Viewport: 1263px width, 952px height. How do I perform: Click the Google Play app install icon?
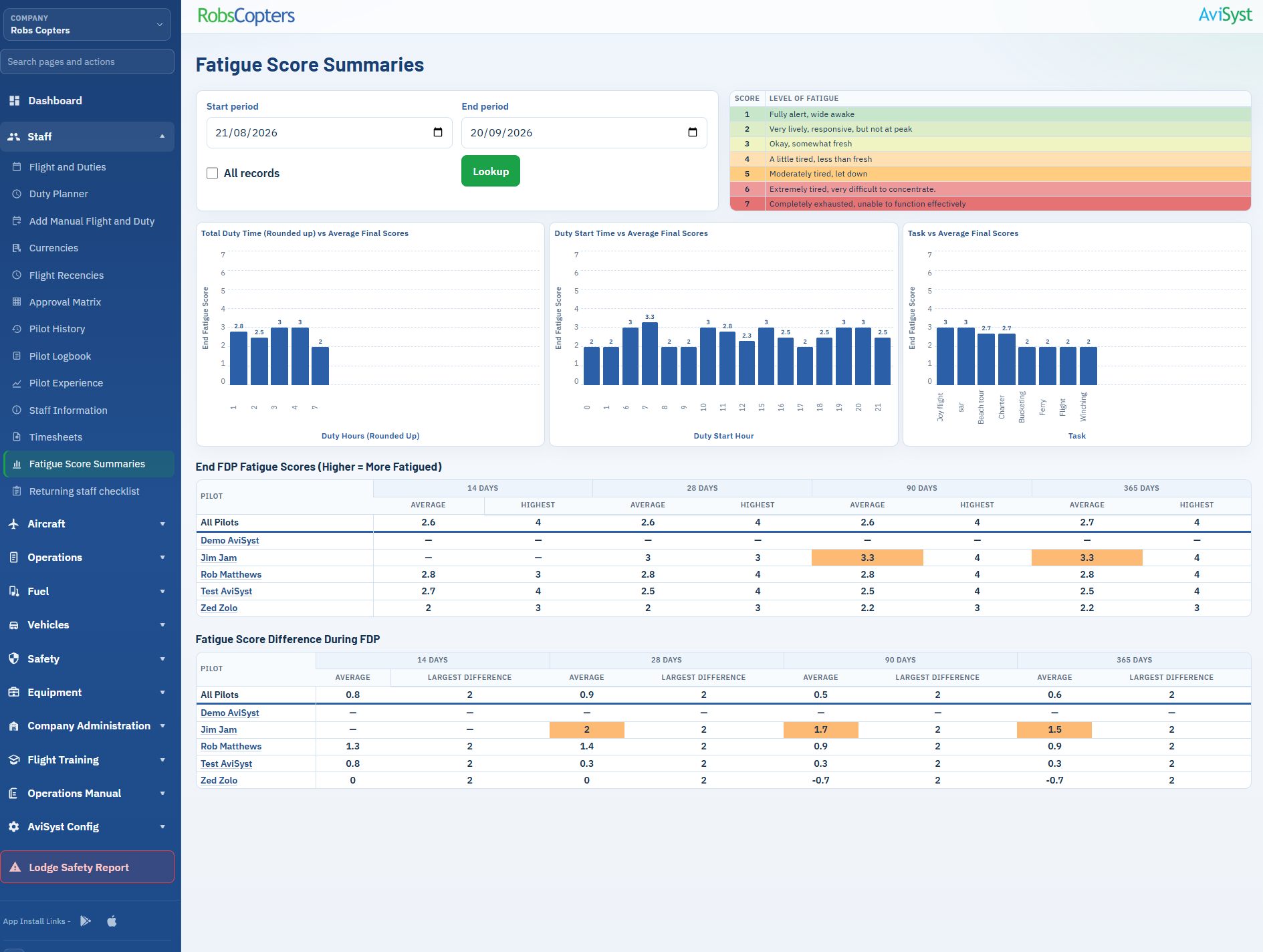pyautogui.click(x=86, y=921)
